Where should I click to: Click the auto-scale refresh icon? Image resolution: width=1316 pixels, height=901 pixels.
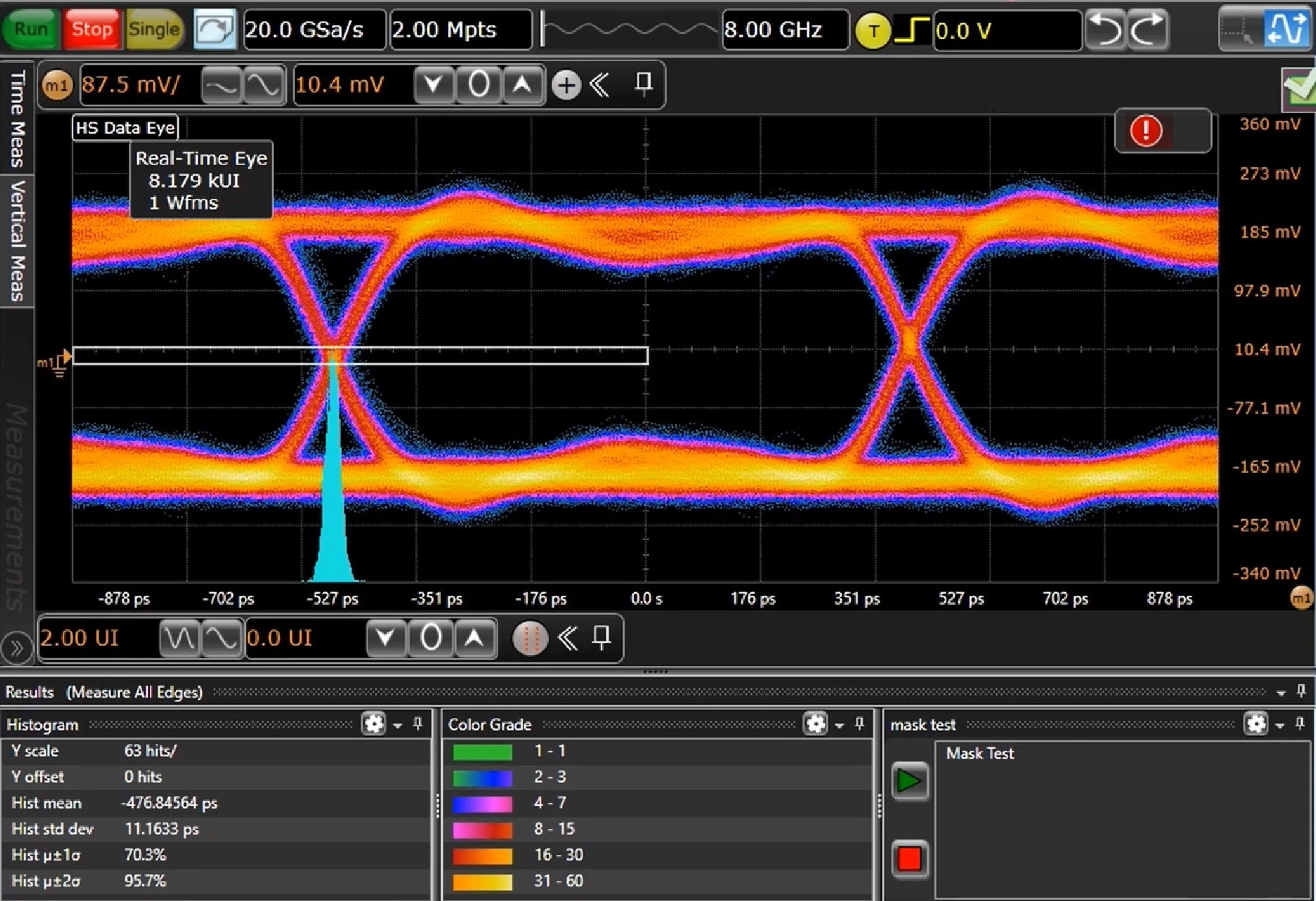click(x=215, y=30)
